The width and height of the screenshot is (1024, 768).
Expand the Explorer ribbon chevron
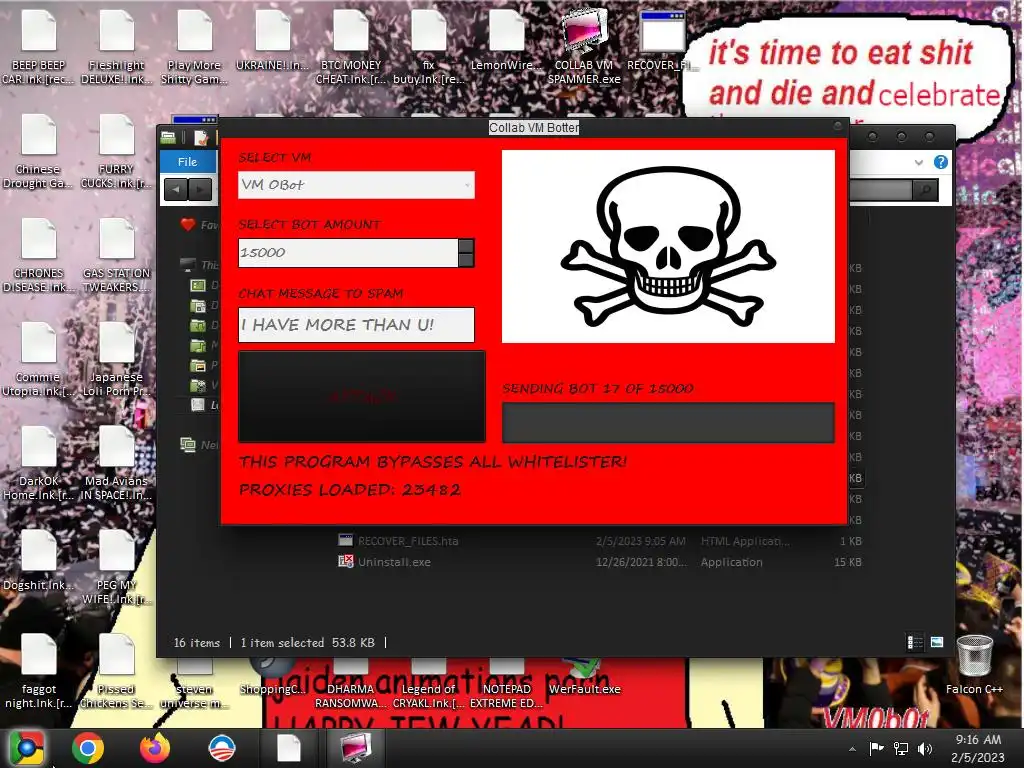coord(919,162)
